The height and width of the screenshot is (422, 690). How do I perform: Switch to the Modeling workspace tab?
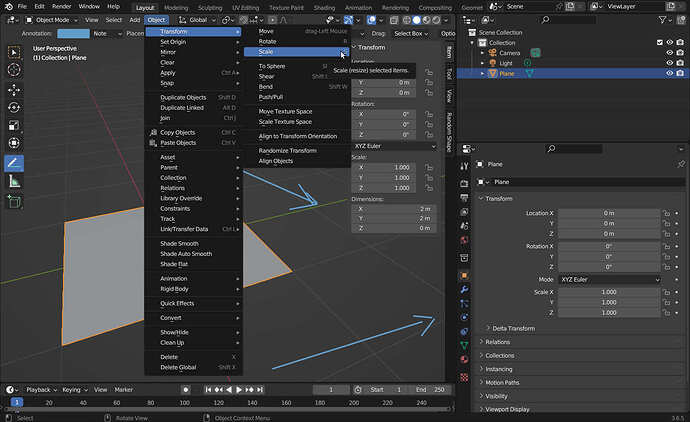[176, 7]
